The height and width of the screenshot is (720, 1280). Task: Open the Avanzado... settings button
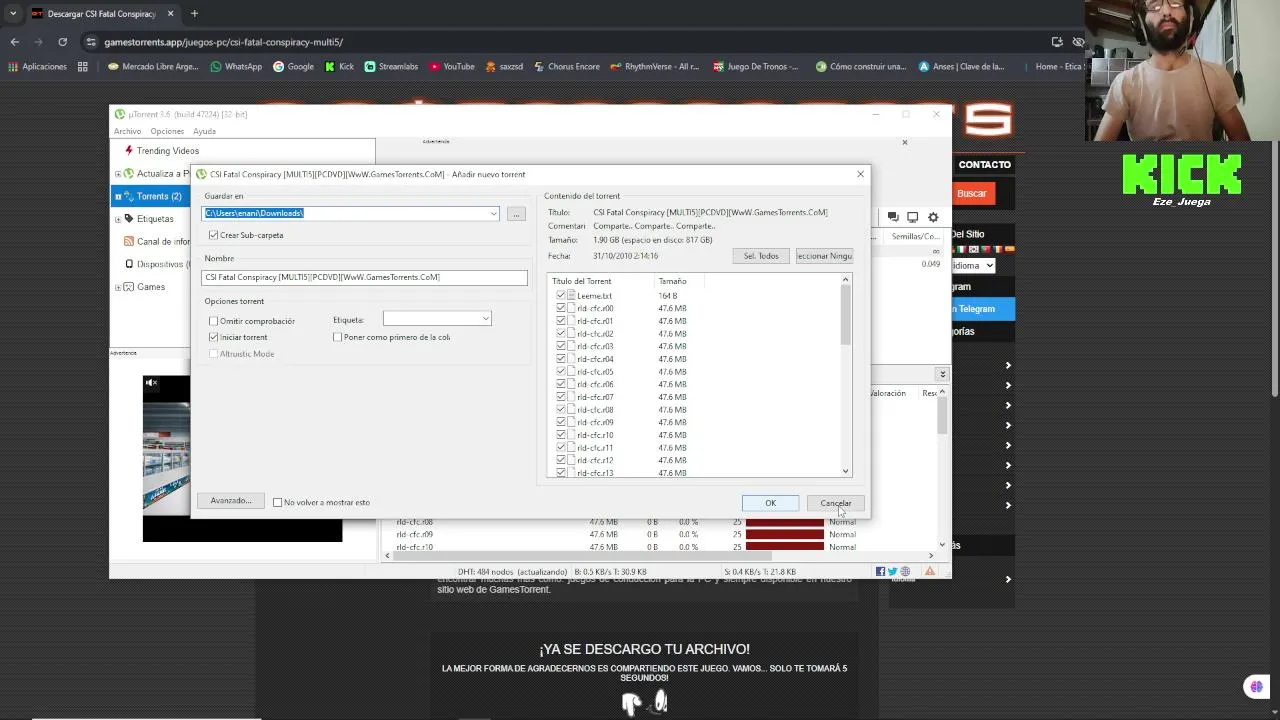coord(231,501)
